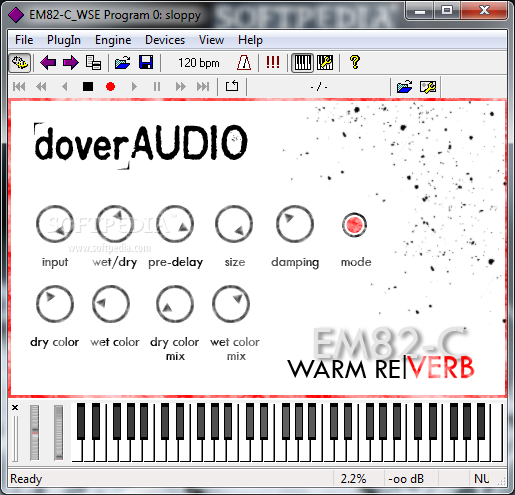Click the 2.2% CPU load status
Viewport: 515px width, 495px height.
(353, 479)
